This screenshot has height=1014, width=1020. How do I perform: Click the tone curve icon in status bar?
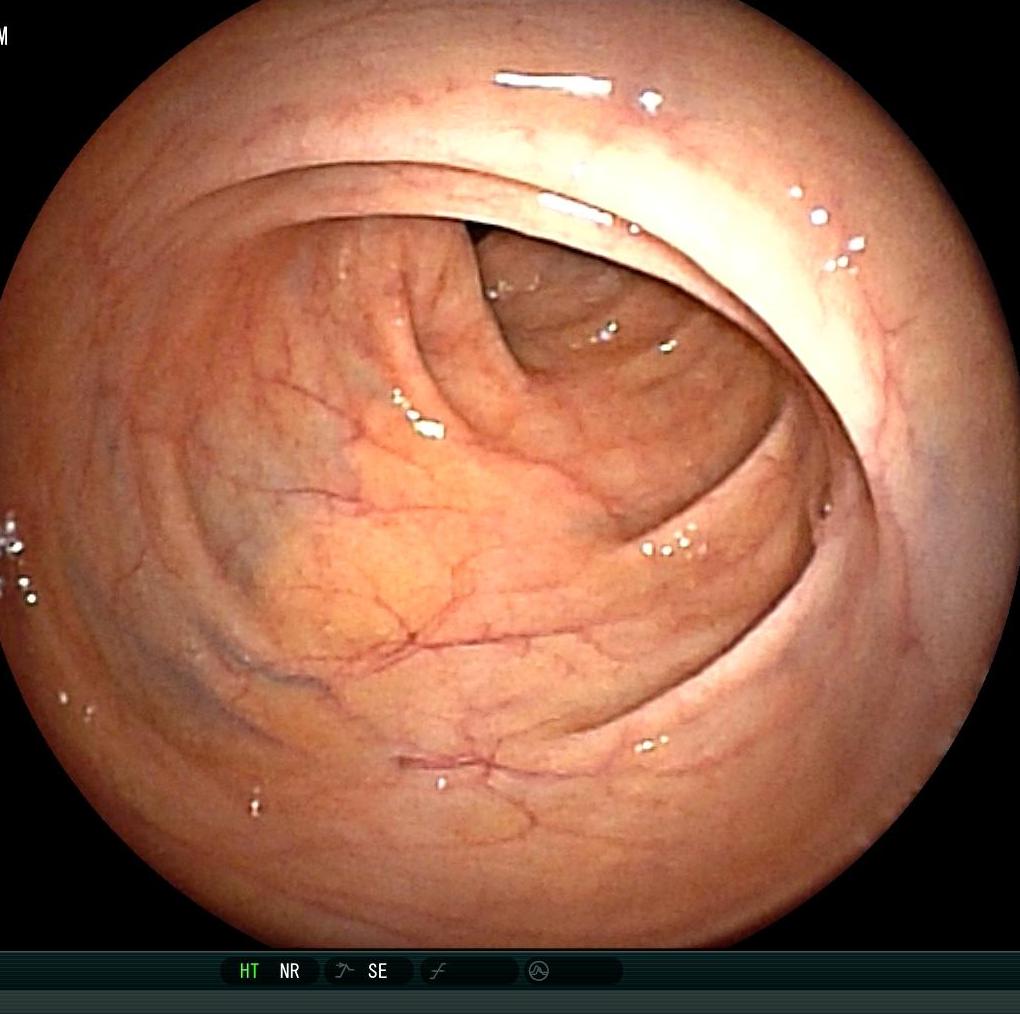438,971
